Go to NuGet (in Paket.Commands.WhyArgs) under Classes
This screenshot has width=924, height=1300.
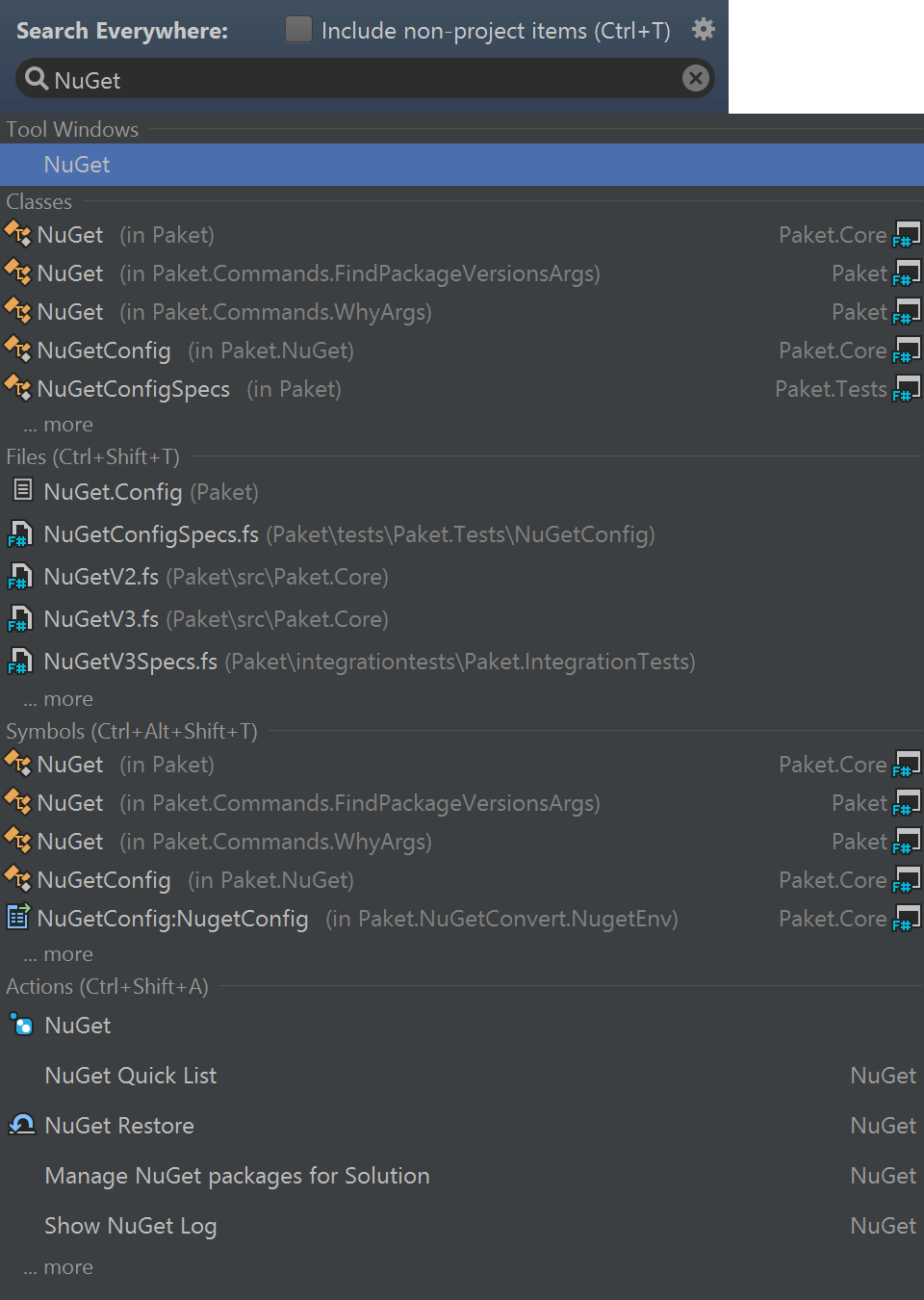tap(462, 312)
